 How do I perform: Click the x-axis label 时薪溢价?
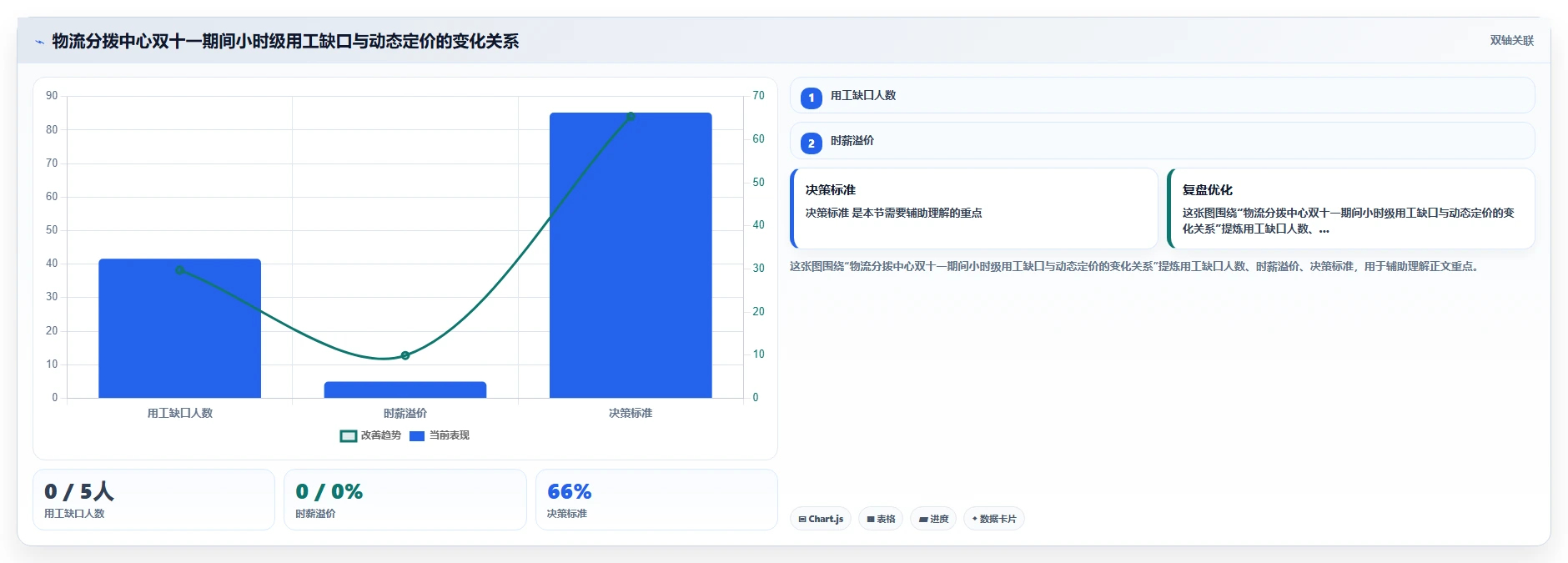[x=405, y=413]
